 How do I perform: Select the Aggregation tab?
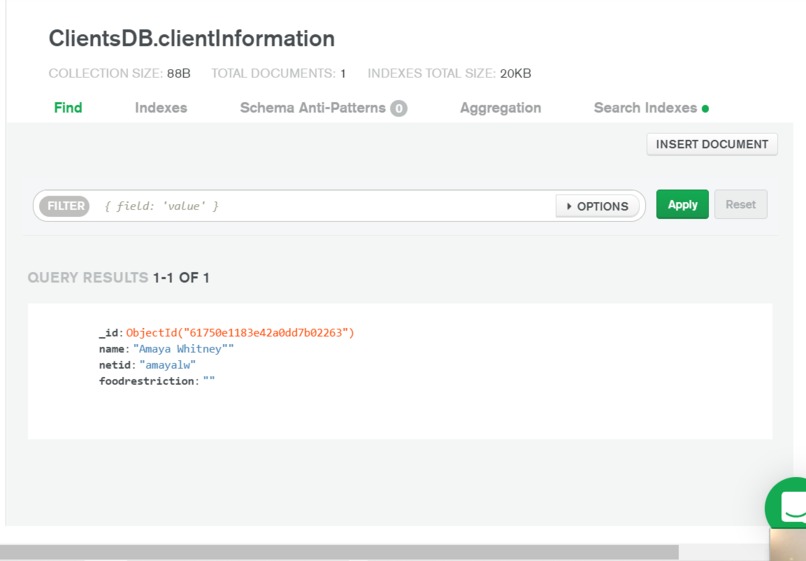coord(500,108)
